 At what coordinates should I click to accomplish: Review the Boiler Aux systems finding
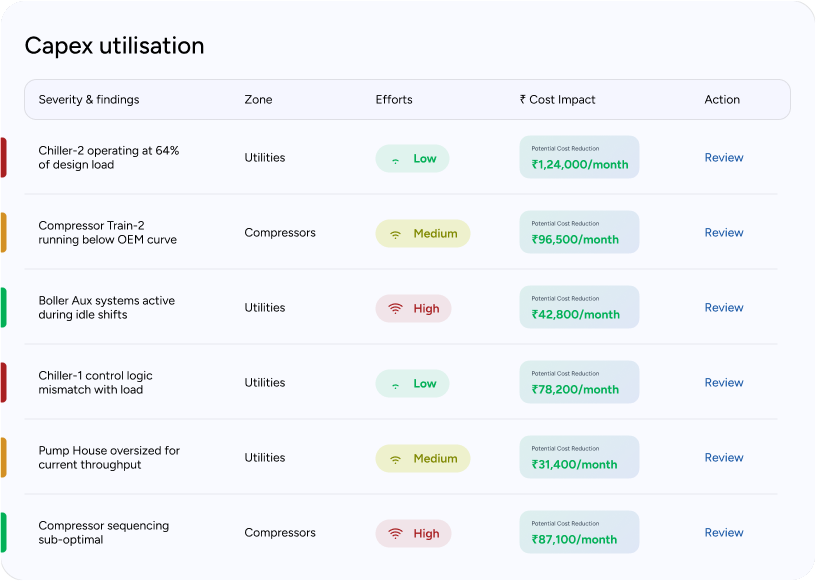(x=723, y=308)
